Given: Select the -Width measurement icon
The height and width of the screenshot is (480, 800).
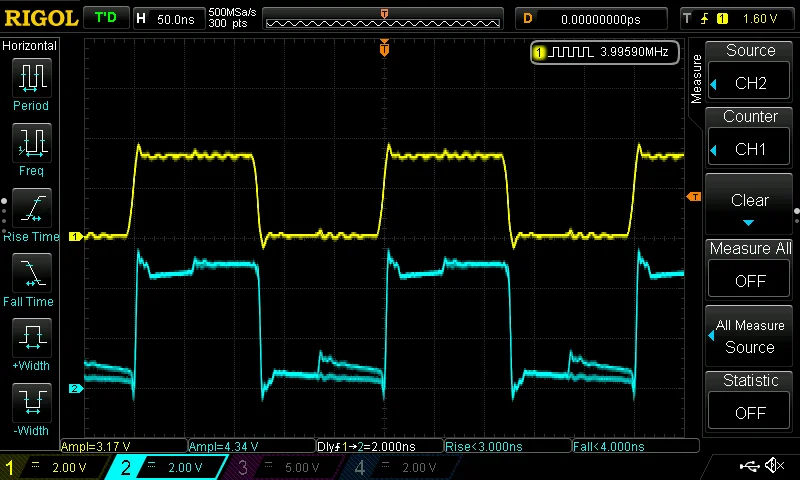Looking at the screenshot, I should click(32, 402).
